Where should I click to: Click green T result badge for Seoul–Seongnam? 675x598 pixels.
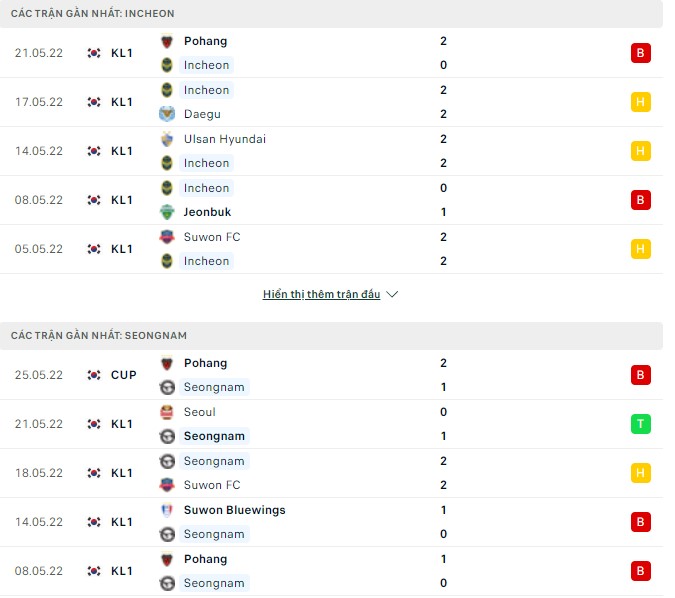pyautogui.click(x=641, y=424)
